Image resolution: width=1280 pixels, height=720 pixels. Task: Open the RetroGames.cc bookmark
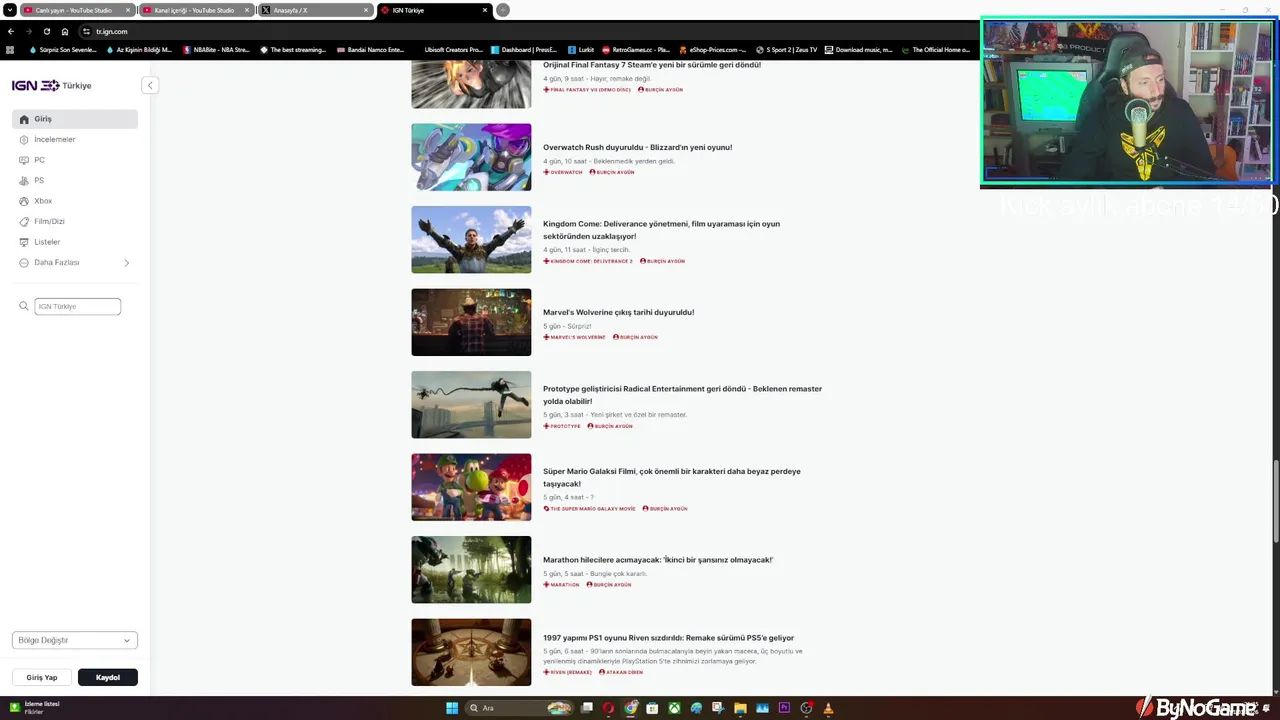pos(636,50)
